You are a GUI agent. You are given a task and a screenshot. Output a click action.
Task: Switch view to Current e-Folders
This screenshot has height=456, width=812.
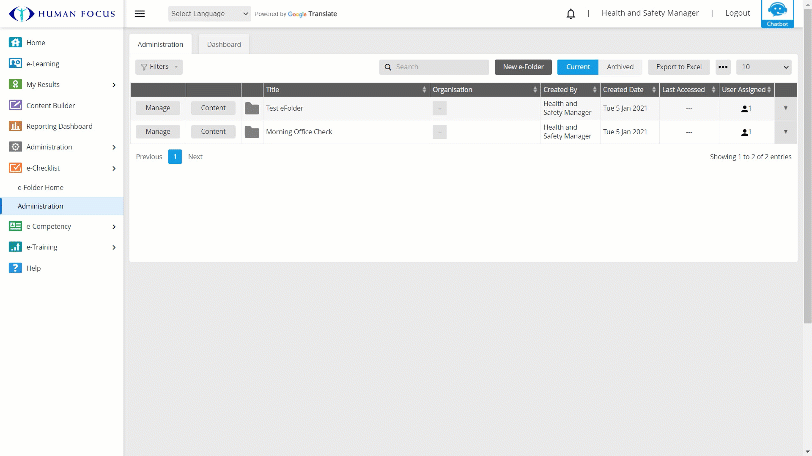(x=577, y=67)
